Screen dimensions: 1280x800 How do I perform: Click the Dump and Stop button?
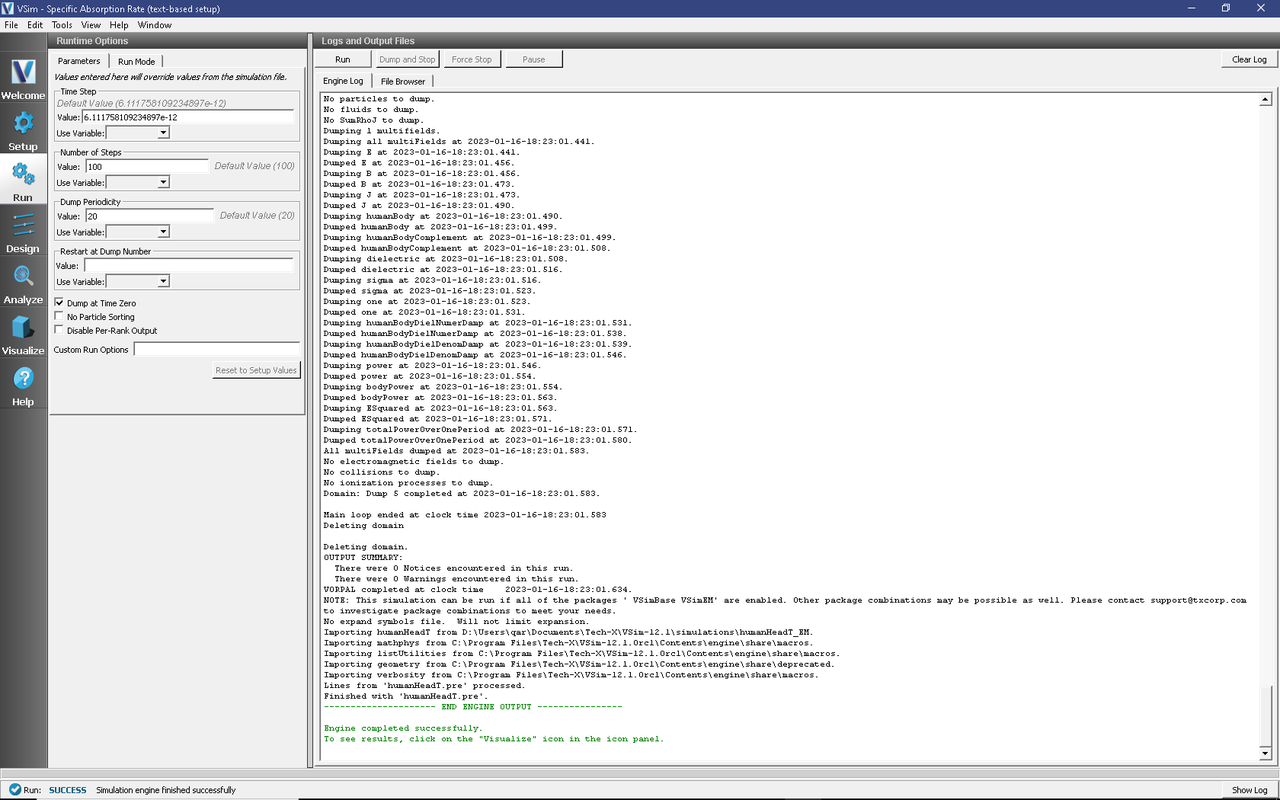[x=407, y=59]
